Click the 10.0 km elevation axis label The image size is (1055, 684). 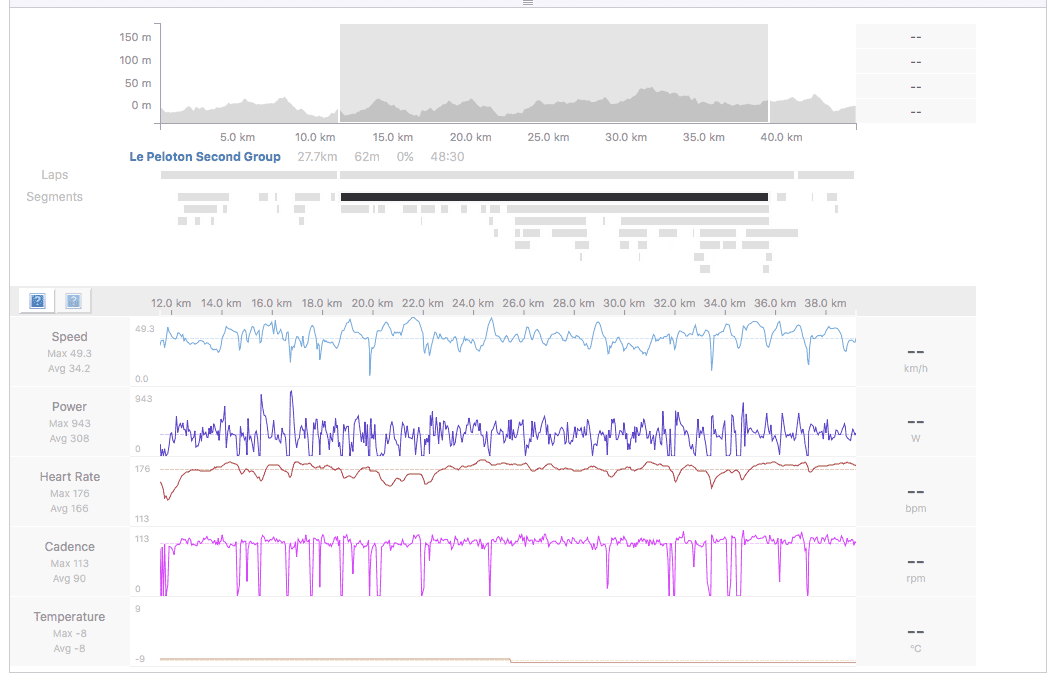315,137
